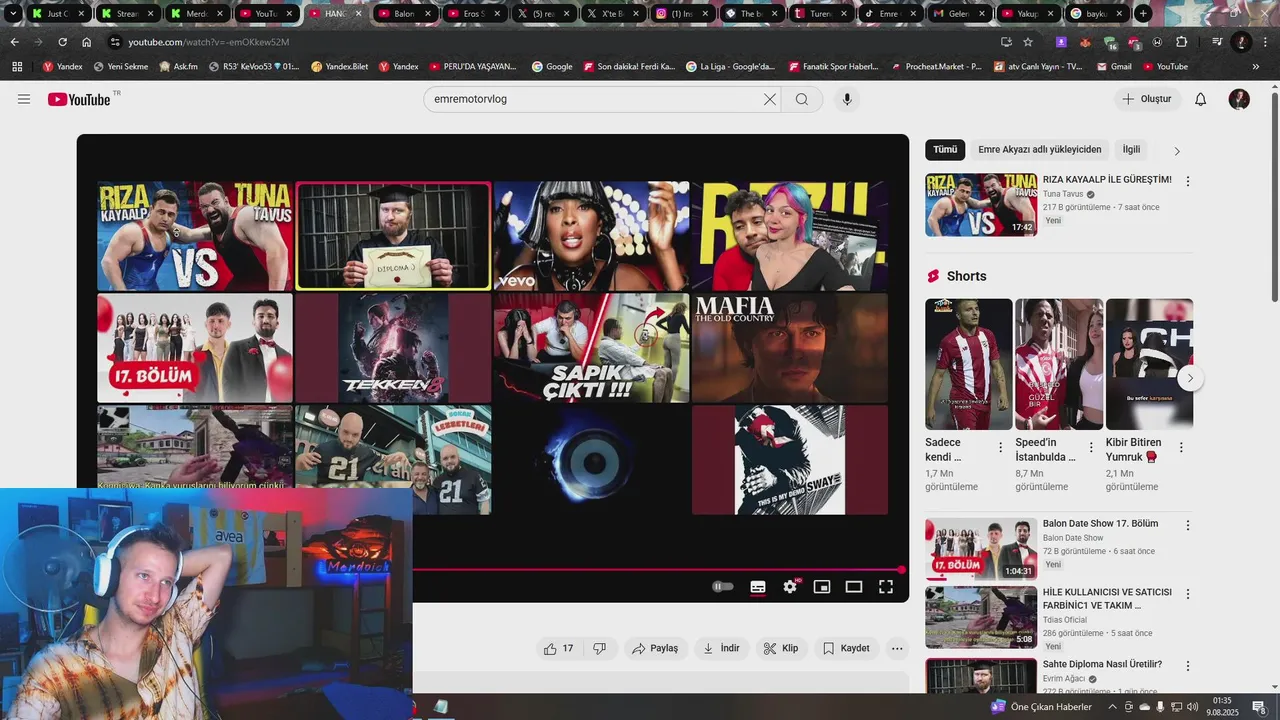Open Windows notification center icon

1260,707
